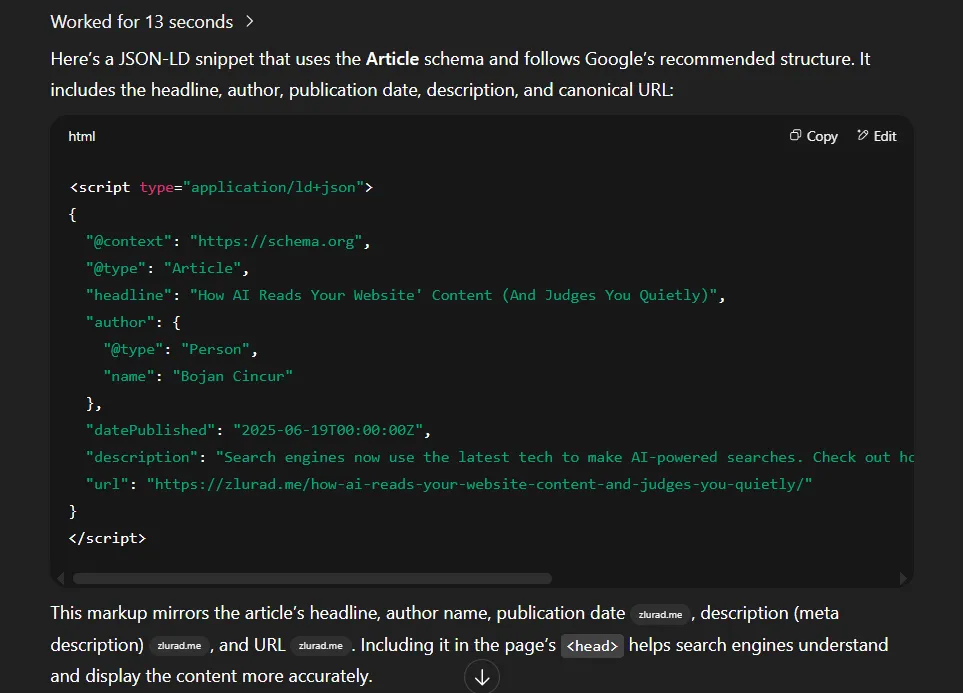Open the zlurad.me citation after 'publication date'
The image size is (963, 693).
(661, 614)
